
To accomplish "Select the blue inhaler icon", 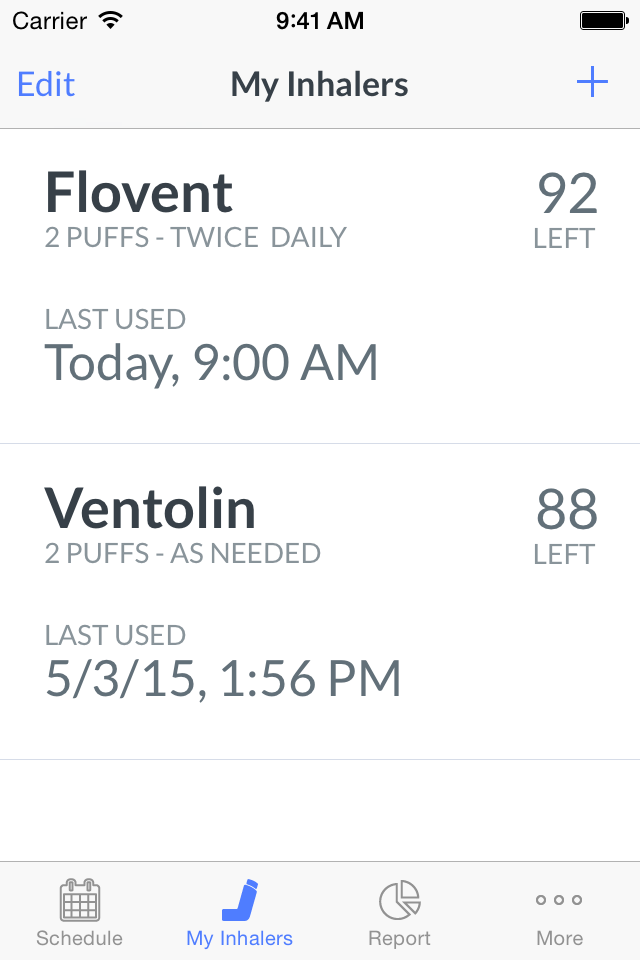I will 239,900.
